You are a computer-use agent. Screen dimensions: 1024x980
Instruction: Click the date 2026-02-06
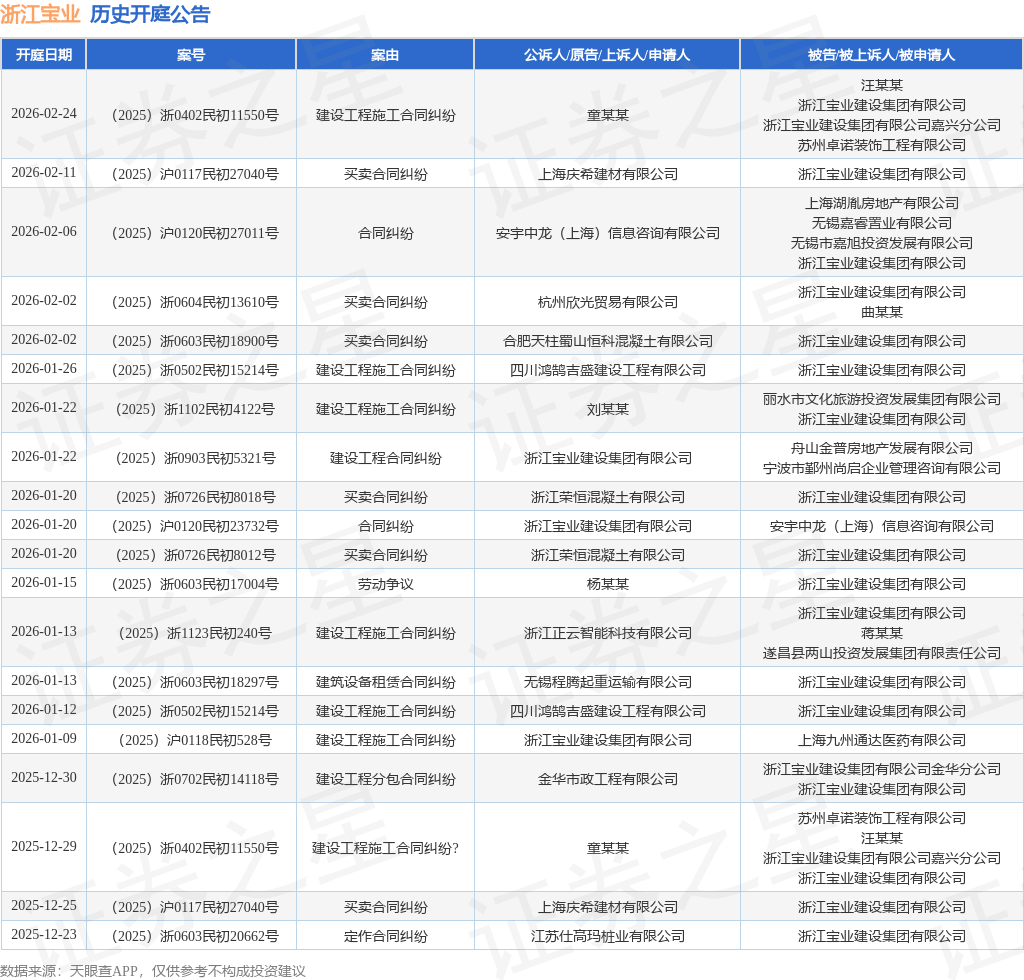click(44, 232)
